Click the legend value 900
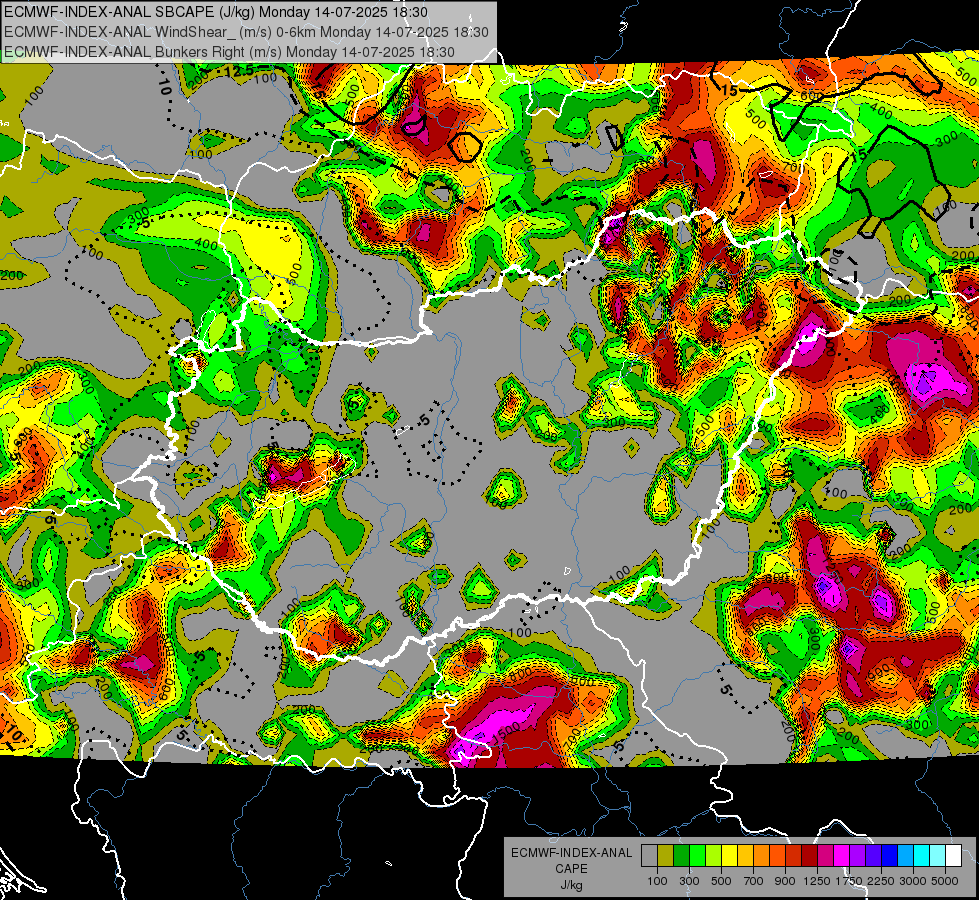 [785, 881]
